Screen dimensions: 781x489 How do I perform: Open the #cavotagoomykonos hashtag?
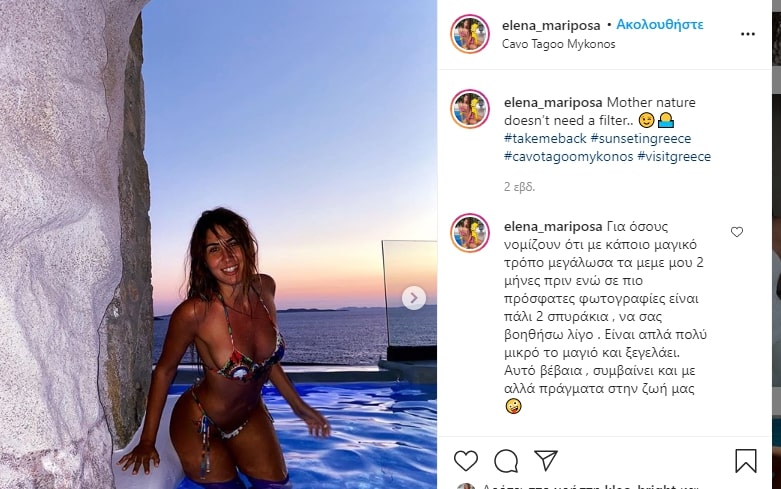(x=568, y=156)
